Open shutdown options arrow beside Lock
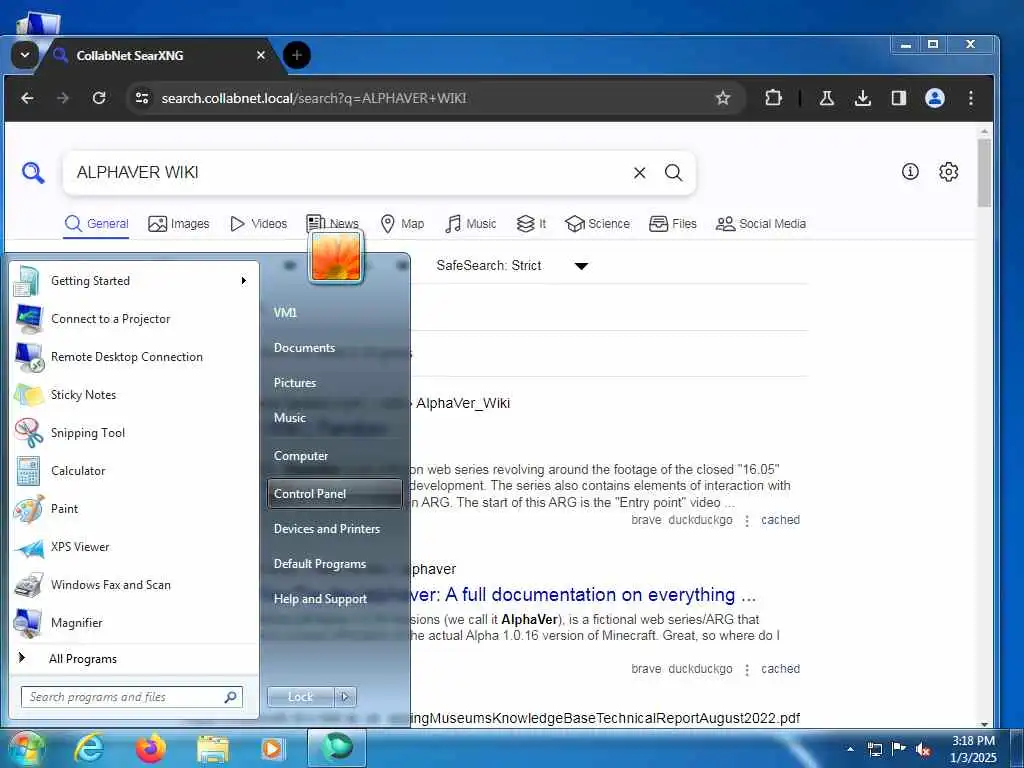 [x=345, y=697]
